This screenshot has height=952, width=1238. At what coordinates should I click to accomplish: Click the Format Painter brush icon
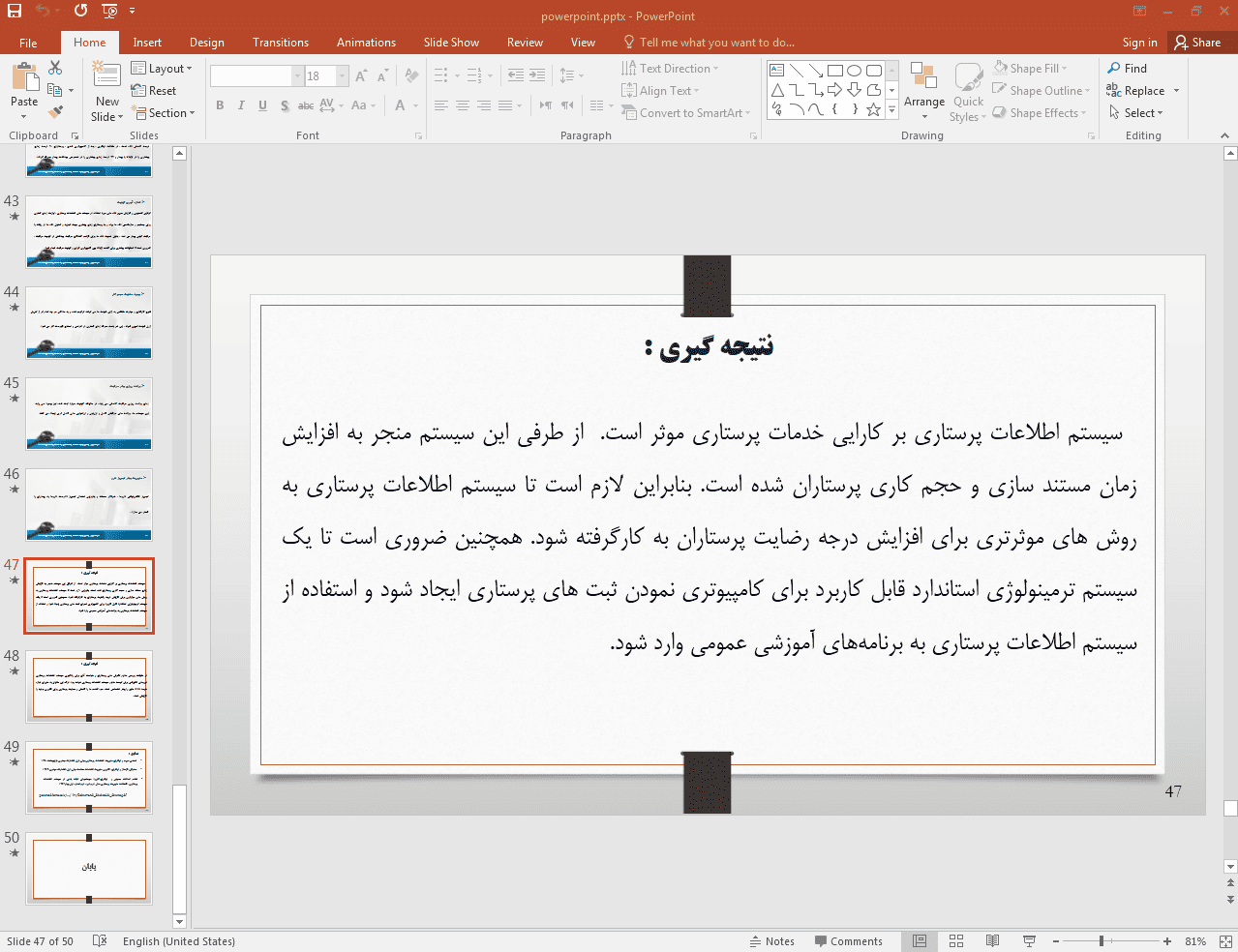(x=55, y=112)
